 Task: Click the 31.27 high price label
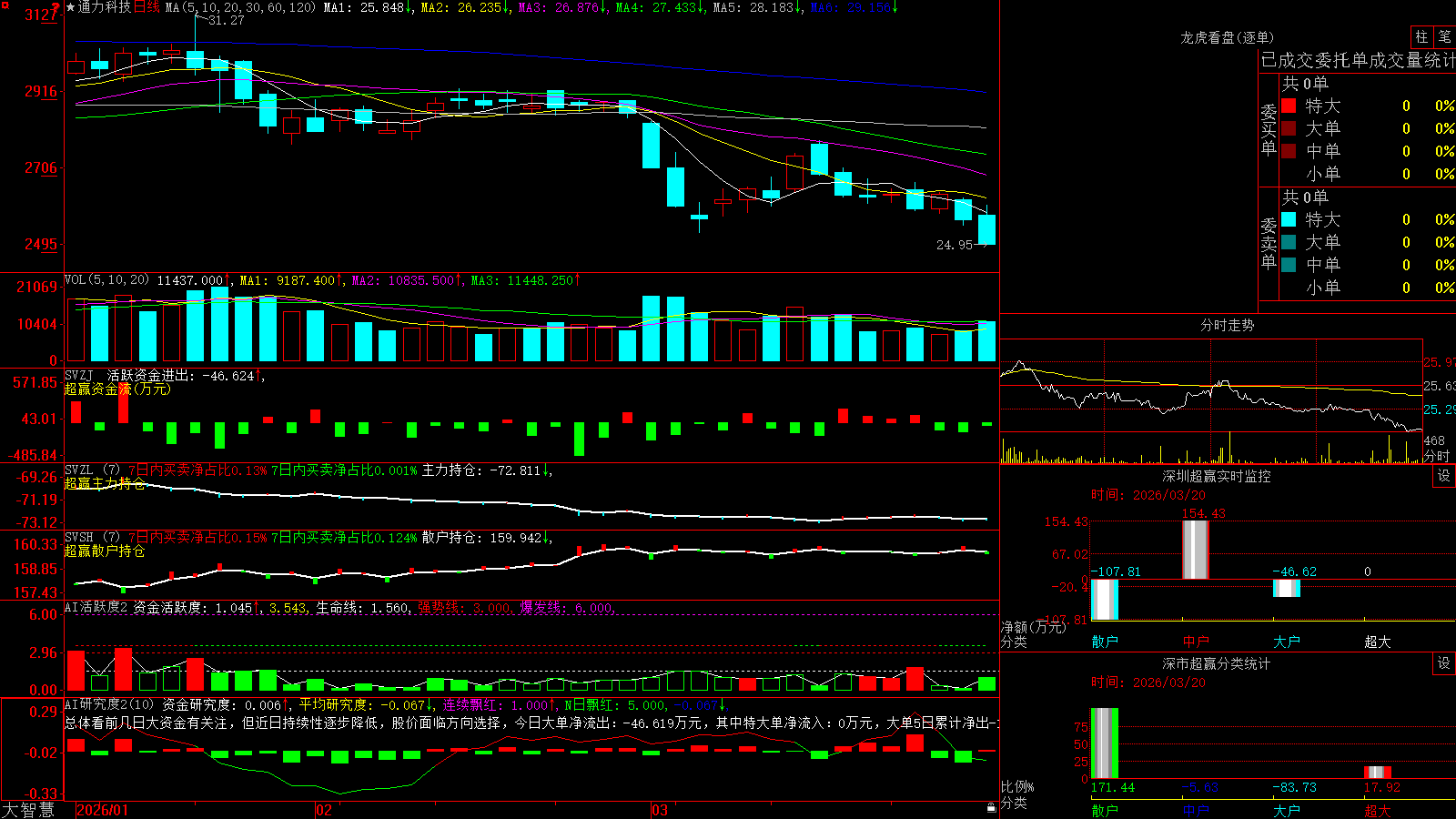(226, 20)
